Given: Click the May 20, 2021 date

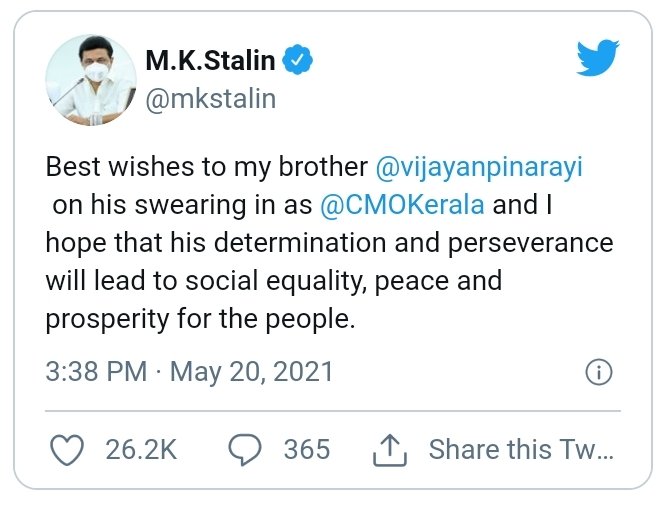Looking at the screenshot, I should click(251, 373).
